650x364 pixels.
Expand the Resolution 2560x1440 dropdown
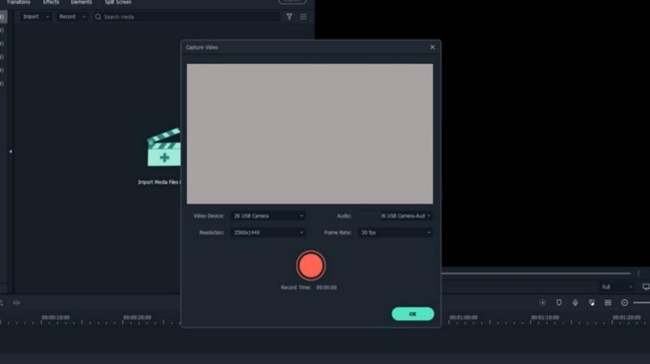tap(268, 233)
